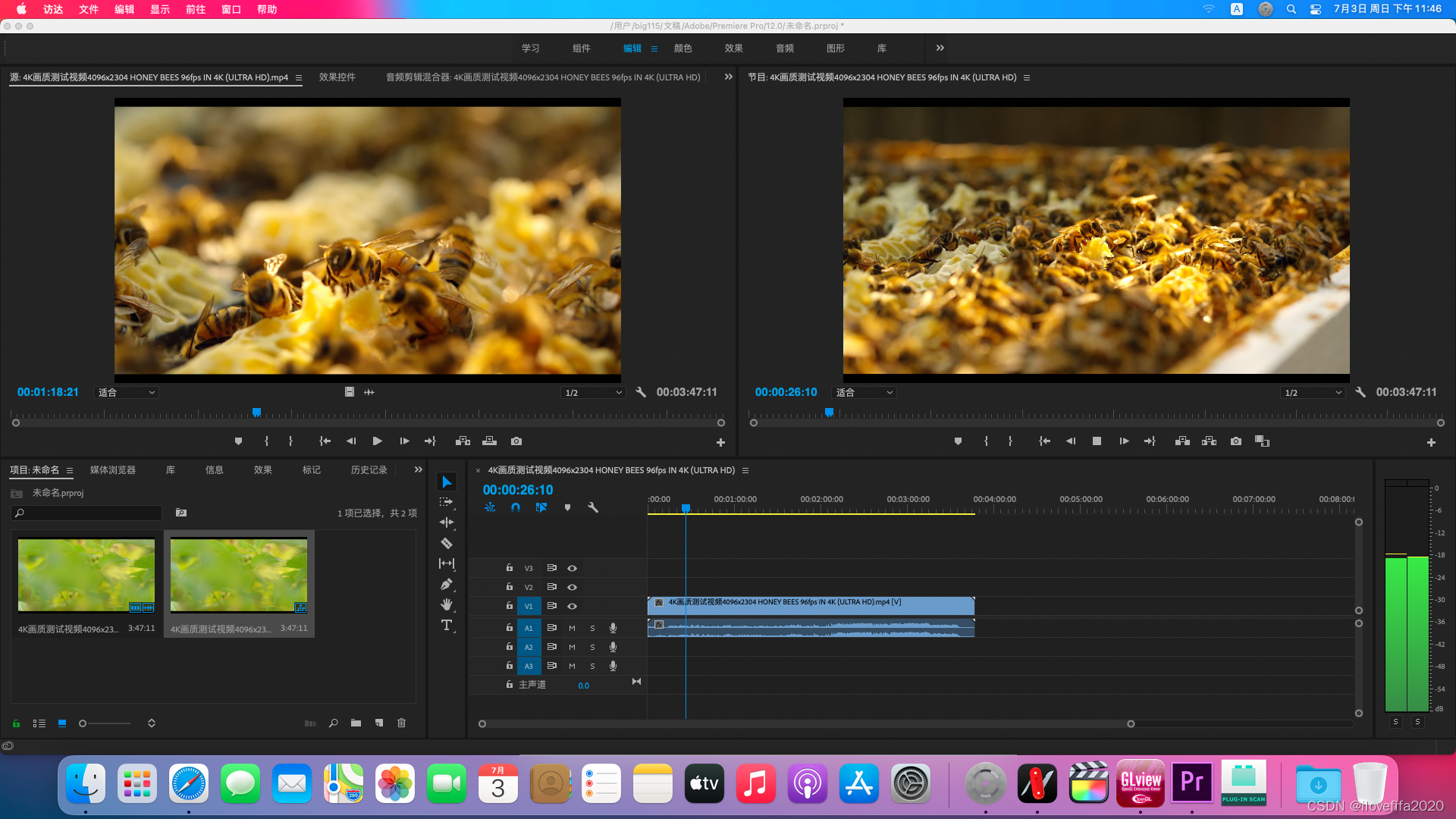Open Source monitor zoom dropdown 适合
The image size is (1456, 819).
(x=126, y=393)
